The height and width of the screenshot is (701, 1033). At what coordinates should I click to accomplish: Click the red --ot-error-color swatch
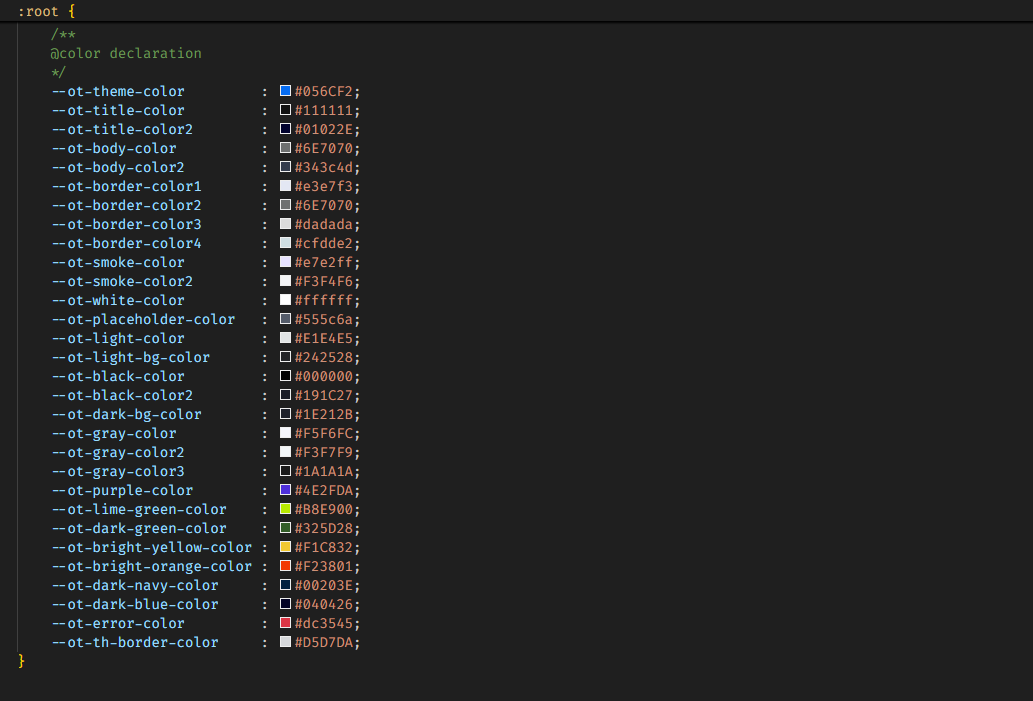285,623
